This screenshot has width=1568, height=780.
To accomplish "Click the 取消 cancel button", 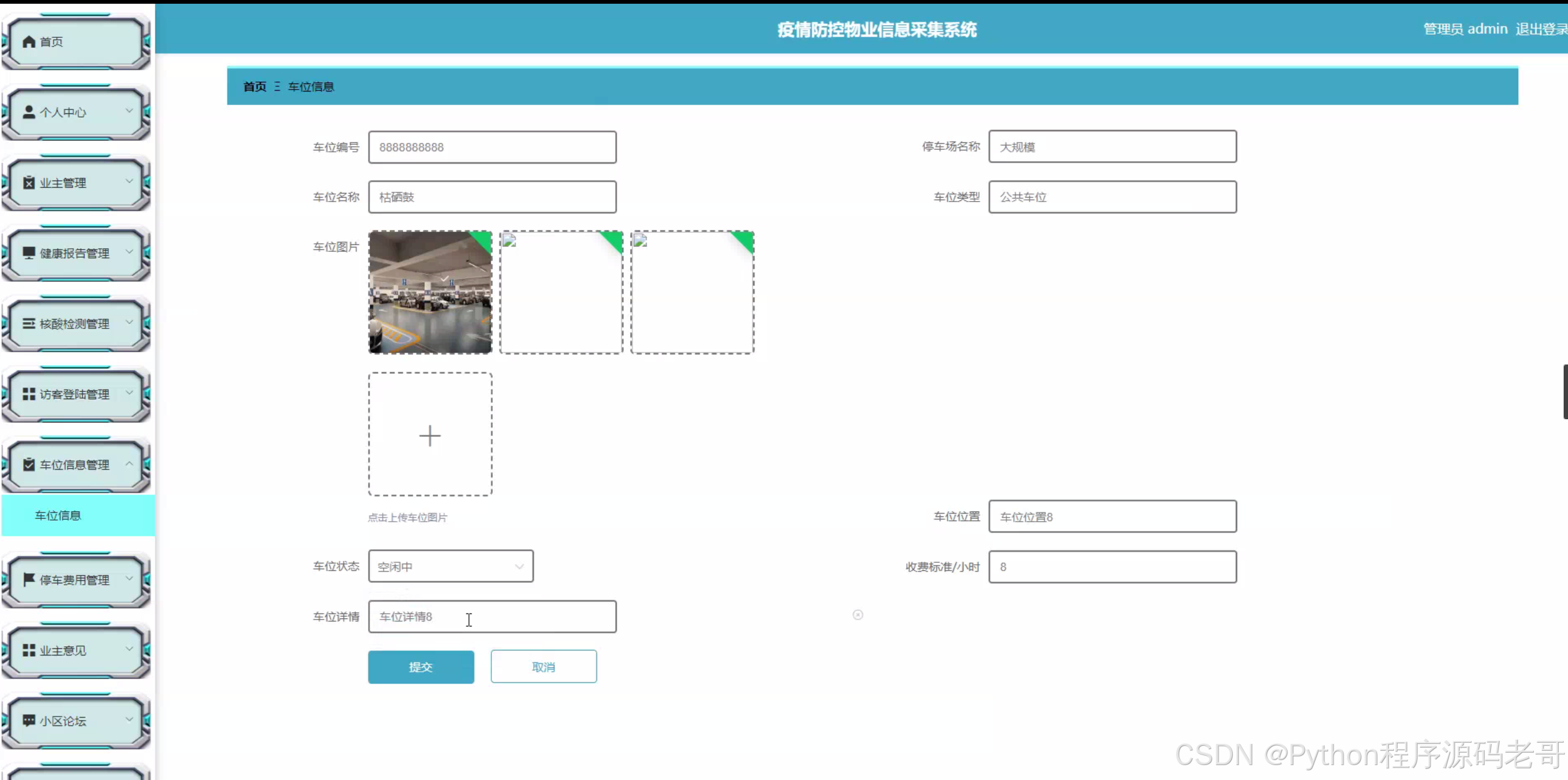I will coord(543,667).
